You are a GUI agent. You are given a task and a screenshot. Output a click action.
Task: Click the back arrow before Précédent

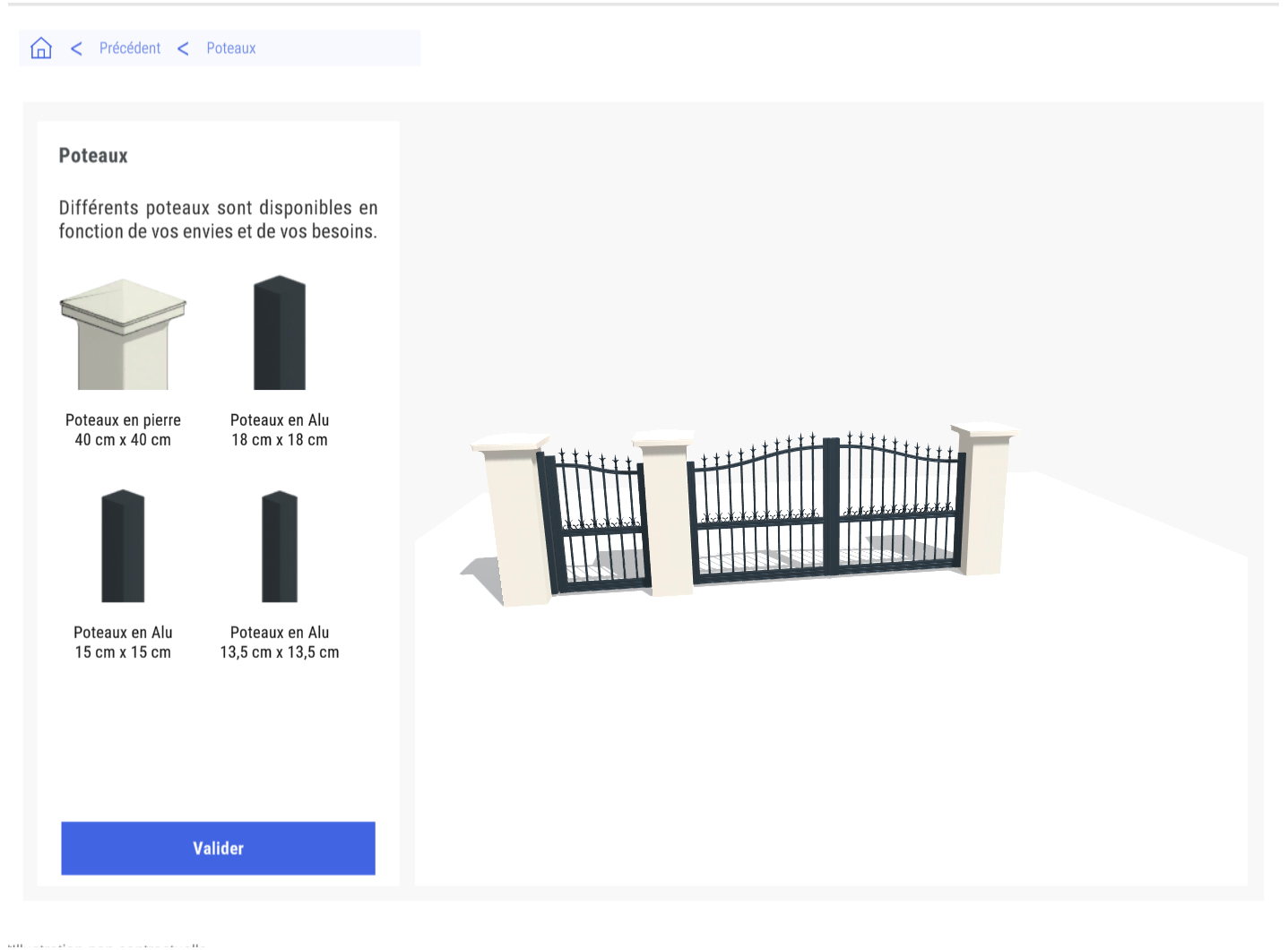pos(77,48)
